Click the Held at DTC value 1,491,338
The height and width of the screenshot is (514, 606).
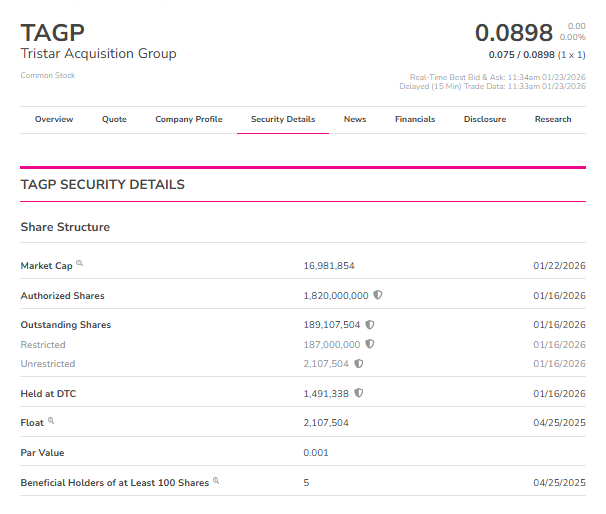(326, 394)
